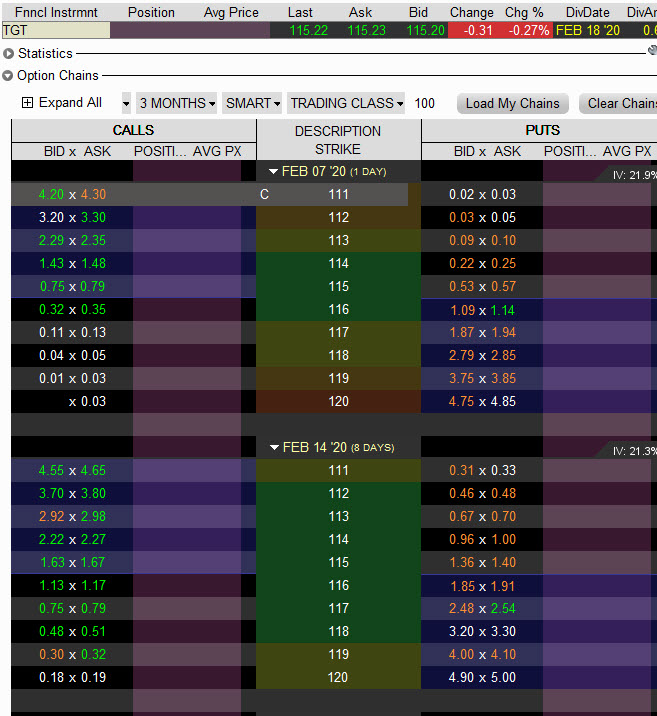The height and width of the screenshot is (716, 657).
Task: Collapse the FEB 07 '20 expiry triangle
Action: pos(274,172)
